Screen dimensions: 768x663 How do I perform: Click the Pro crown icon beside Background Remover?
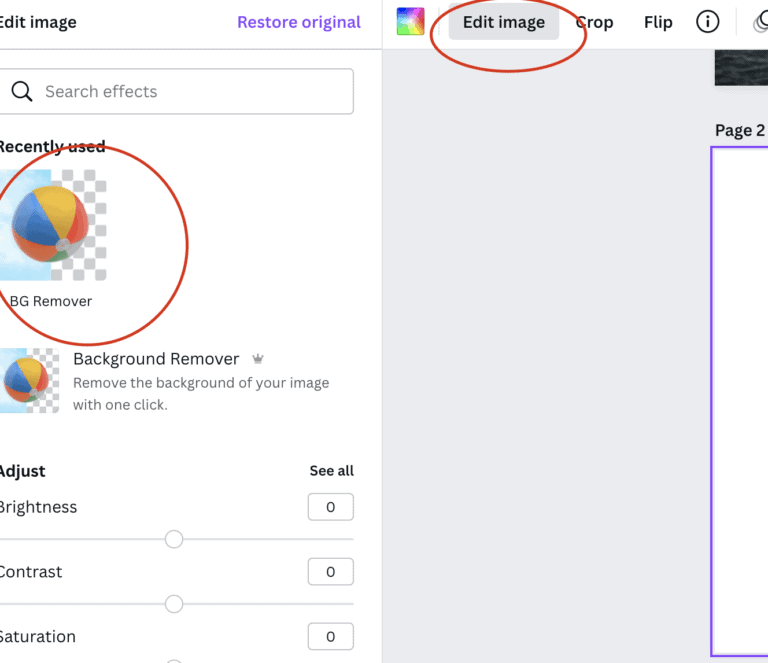tap(258, 359)
